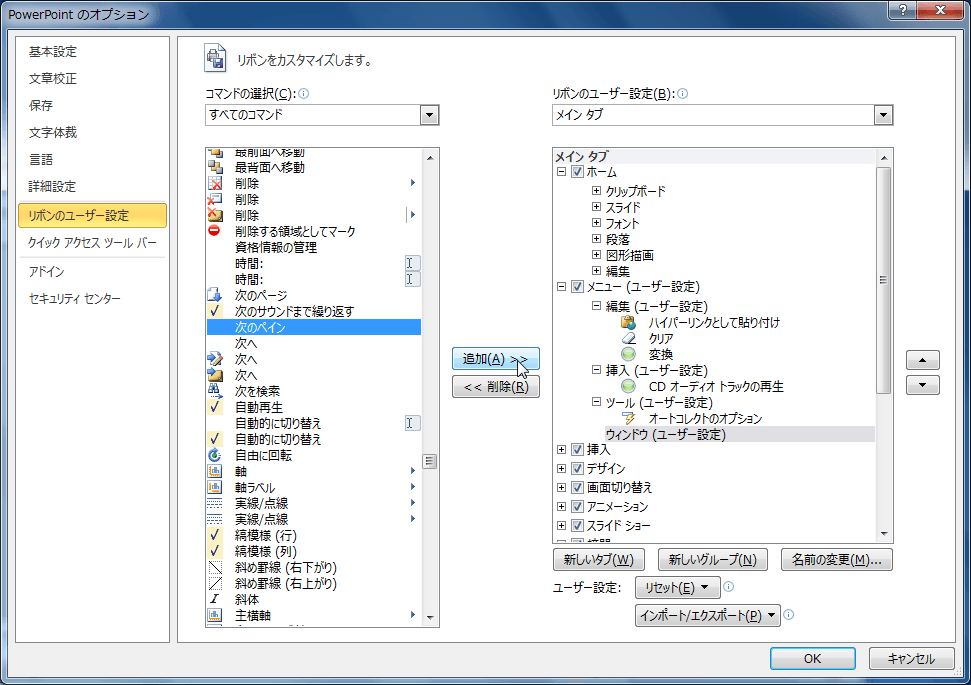Click the green circle icon beside 変換
The height and width of the screenshot is (685, 971).
[x=628, y=354]
